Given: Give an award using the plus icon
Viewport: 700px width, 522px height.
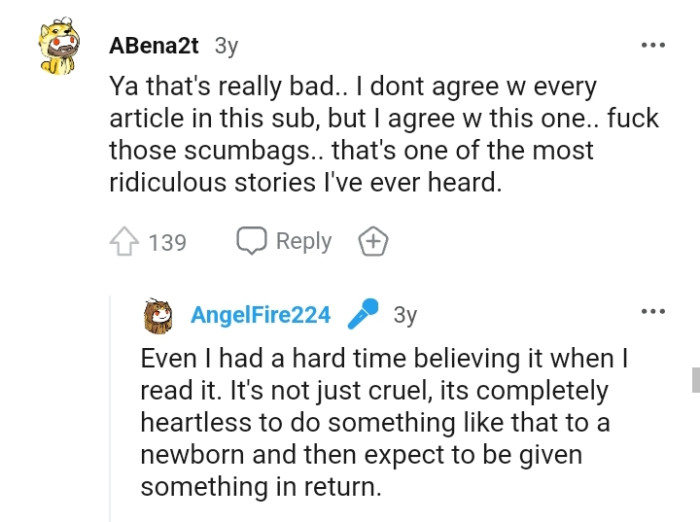Looking at the screenshot, I should pos(372,242).
